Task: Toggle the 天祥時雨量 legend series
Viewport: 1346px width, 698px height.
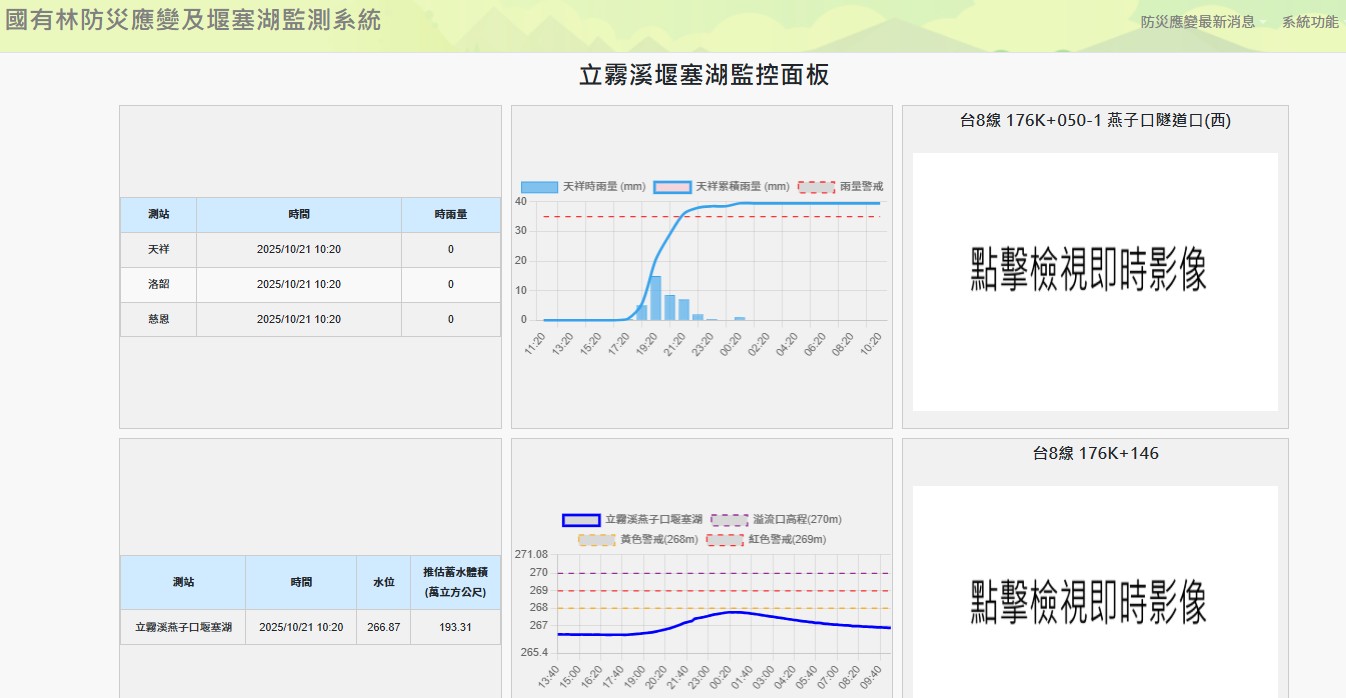Action: (x=540, y=187)
